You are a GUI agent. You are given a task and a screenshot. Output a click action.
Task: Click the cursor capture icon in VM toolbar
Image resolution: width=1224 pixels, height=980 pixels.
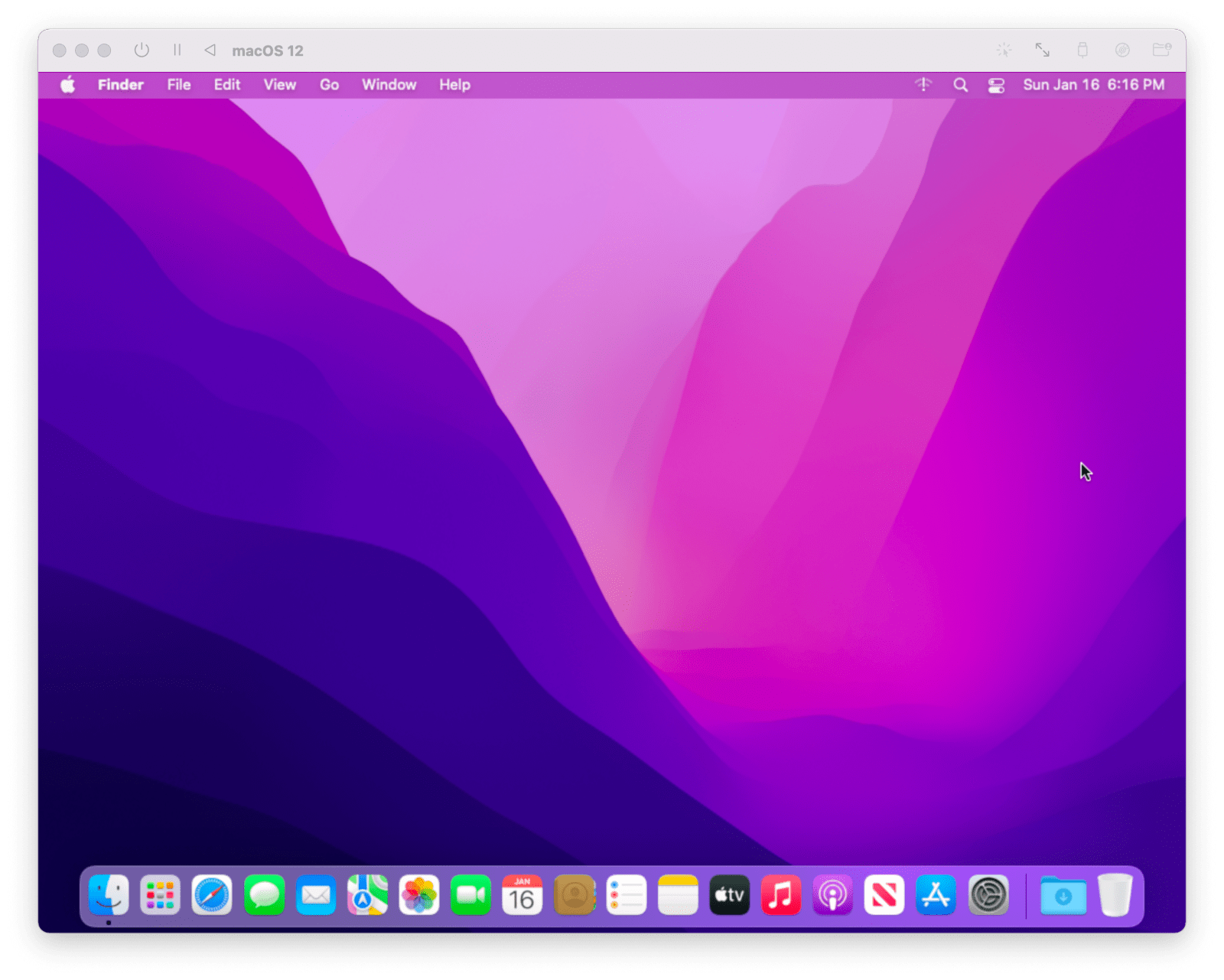point(1004,50)
